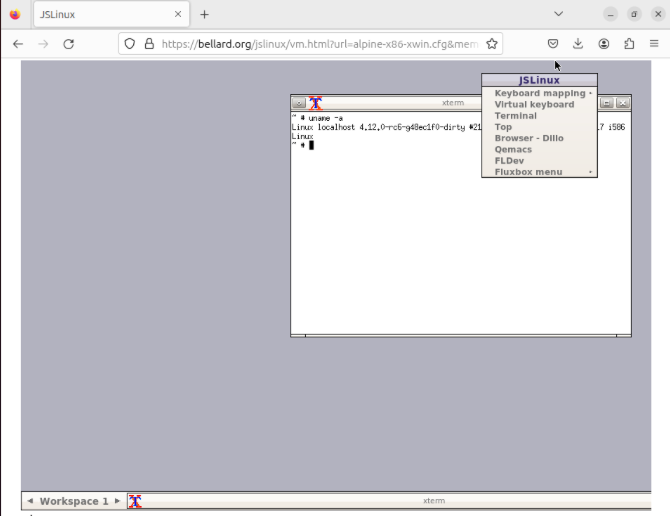
Task: Go forward one page
Action: coord(43,44)
